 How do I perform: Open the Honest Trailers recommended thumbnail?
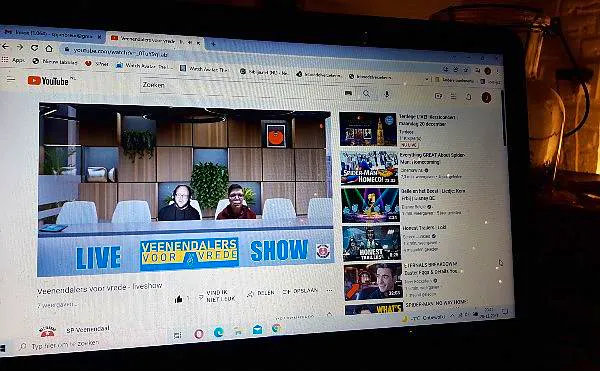[372, 243]
